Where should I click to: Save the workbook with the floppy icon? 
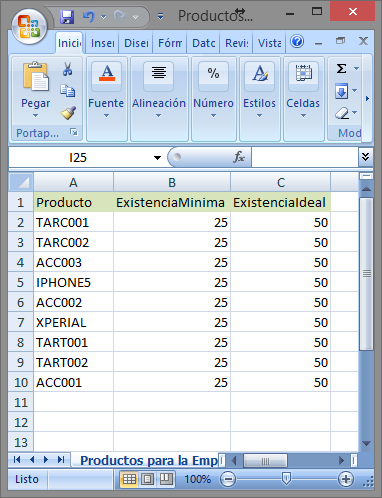pos(67,16)
